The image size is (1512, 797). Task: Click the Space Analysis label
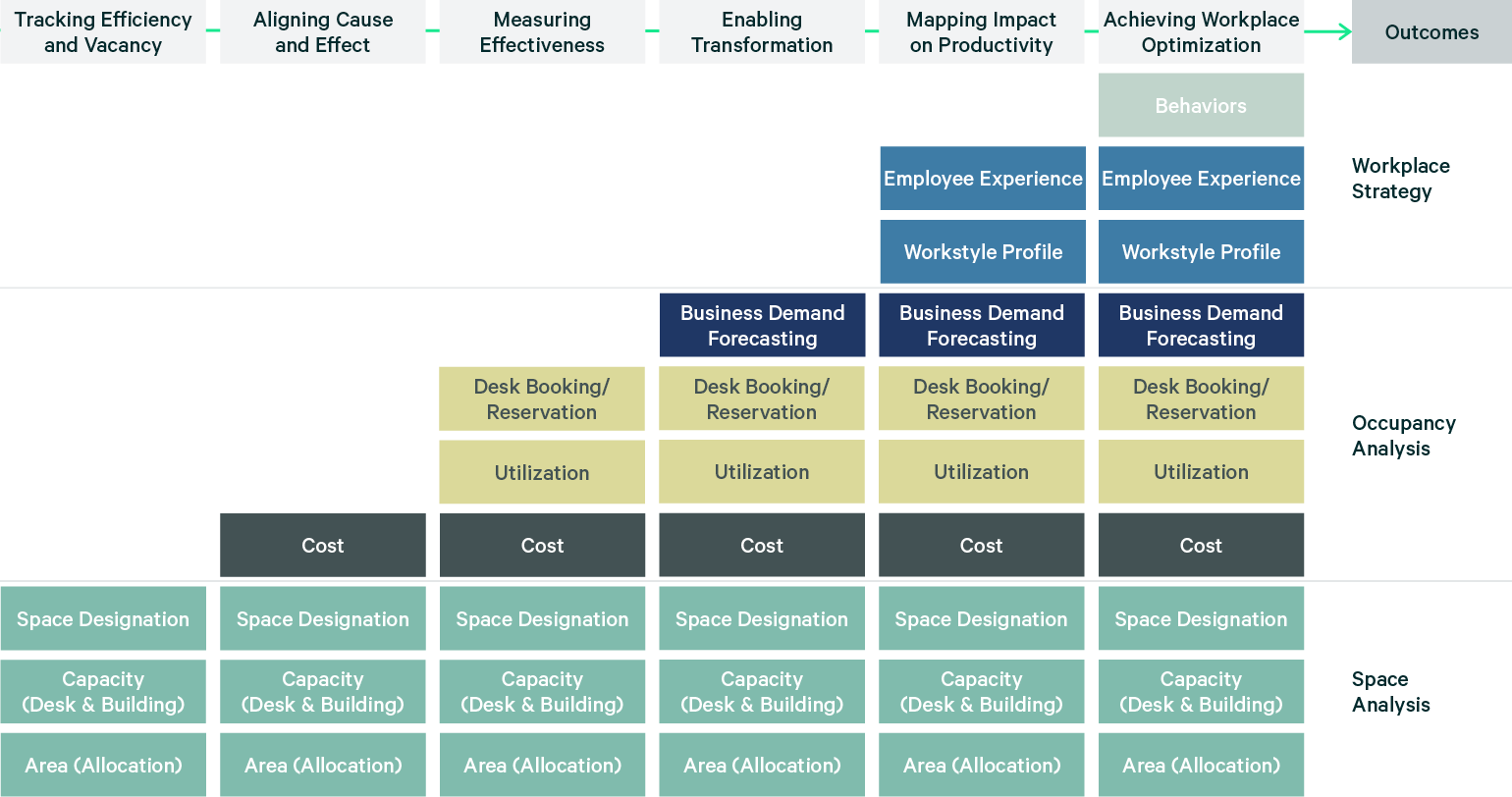click(1391, 692)
